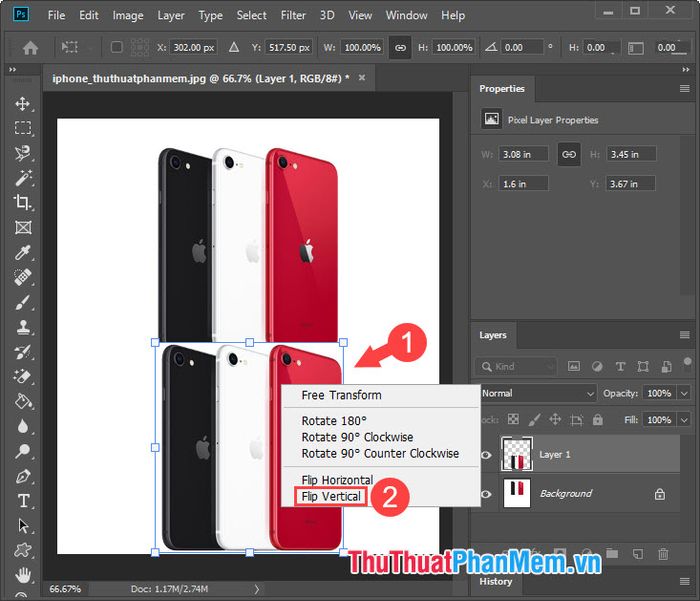Select the Spot Healing Brush tool

coord(22,277)
